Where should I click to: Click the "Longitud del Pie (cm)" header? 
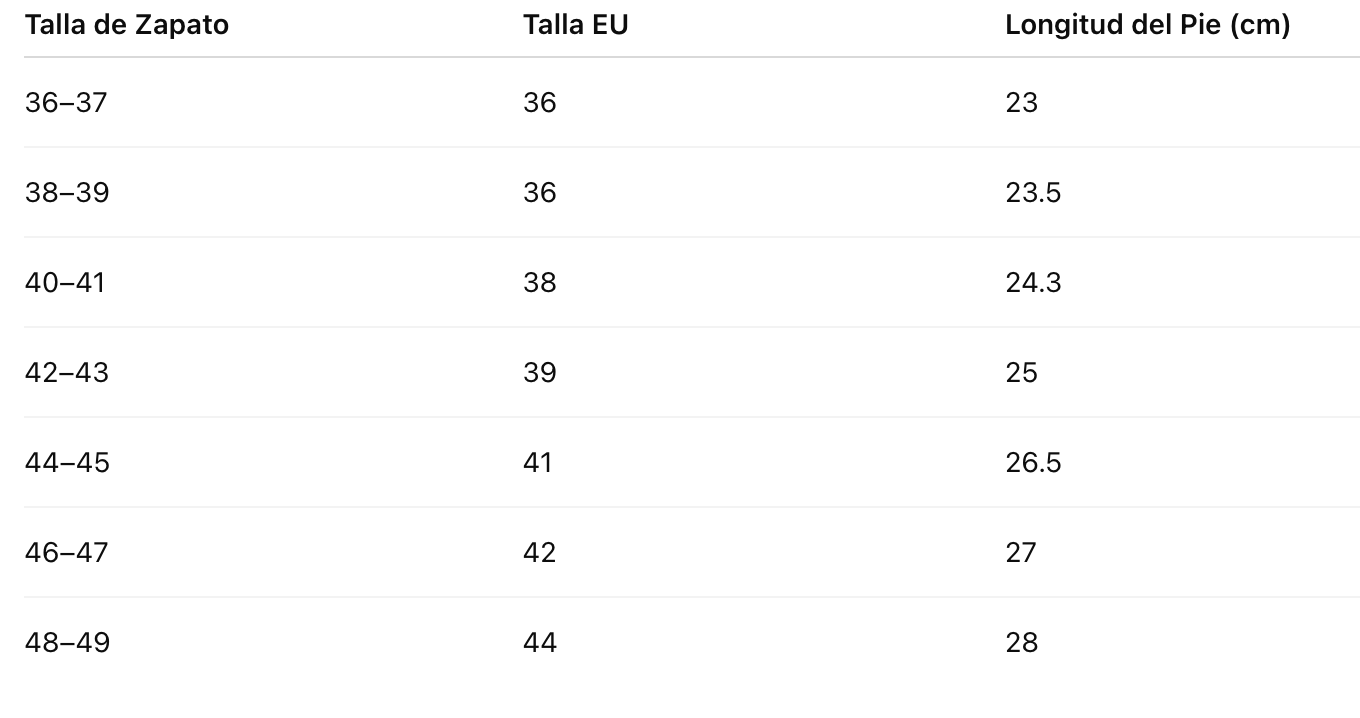(1147, 25)
